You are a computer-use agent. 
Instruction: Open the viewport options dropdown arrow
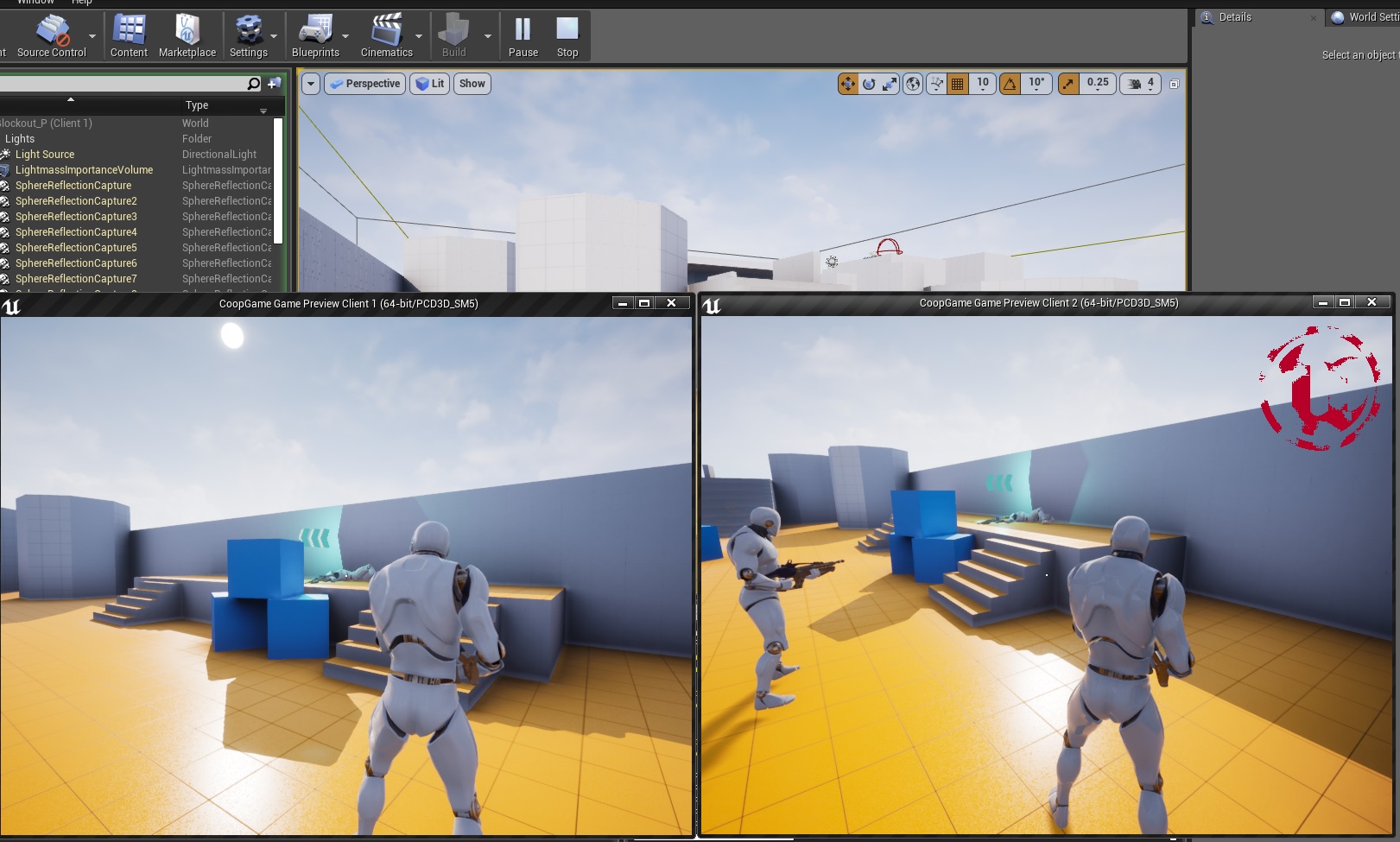point(311,84)
